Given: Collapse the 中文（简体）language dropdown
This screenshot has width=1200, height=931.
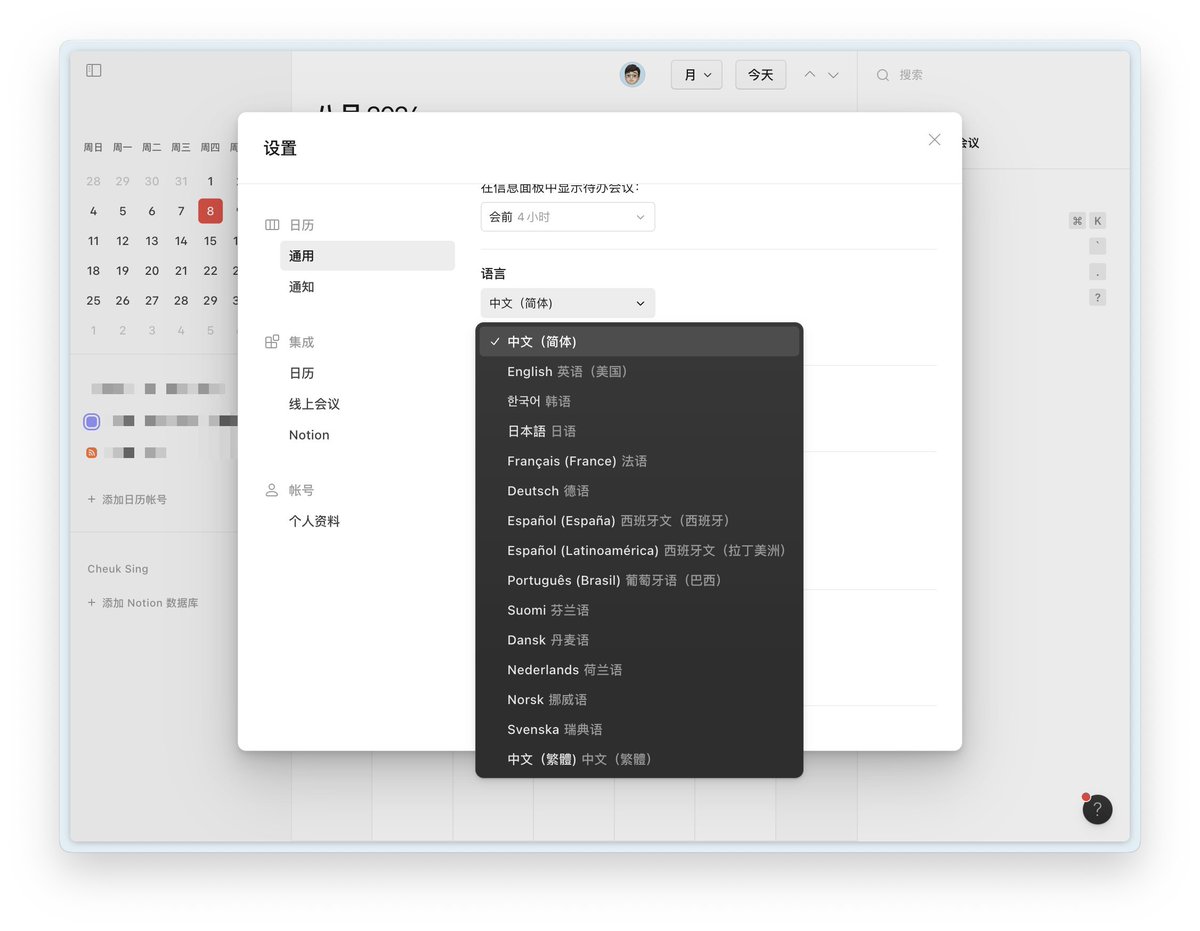Looking at the screenshot, I should pyautogui.click(x=568, y=303).
